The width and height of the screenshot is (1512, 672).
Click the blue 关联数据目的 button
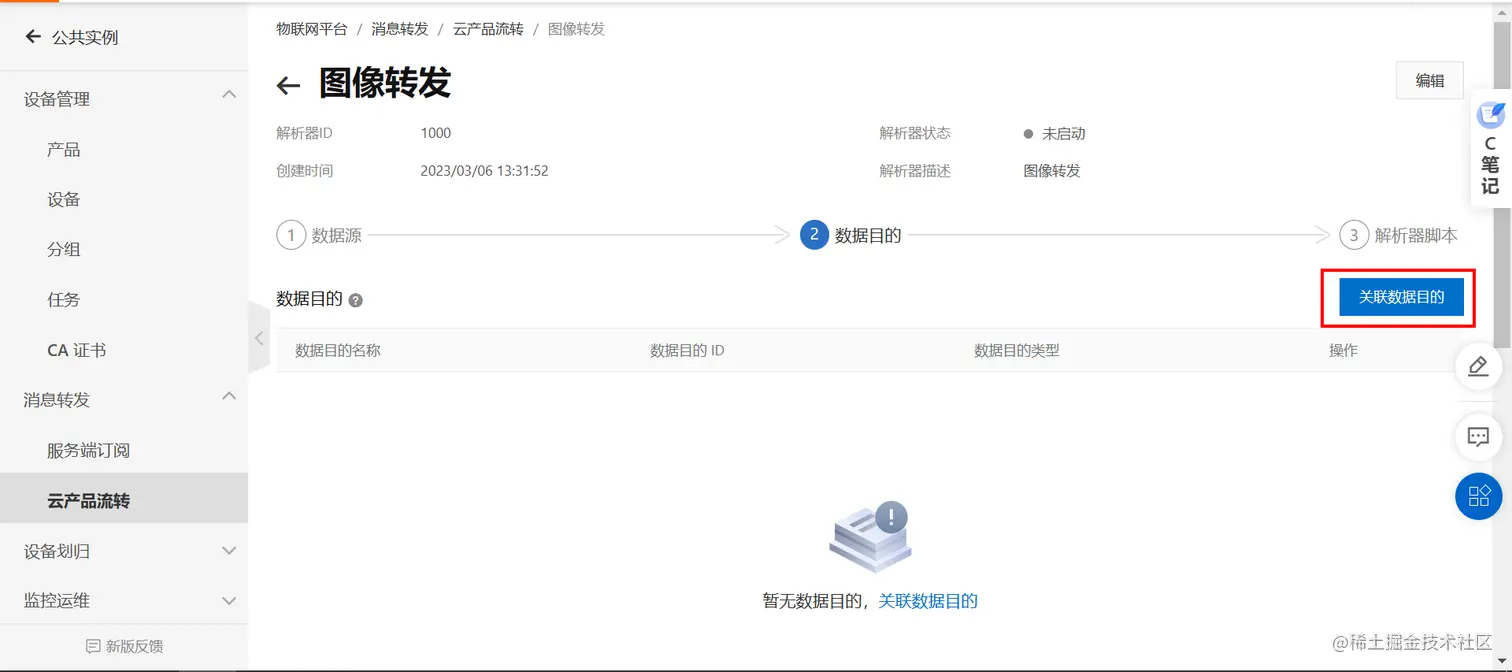click(x=1401, y=297)
